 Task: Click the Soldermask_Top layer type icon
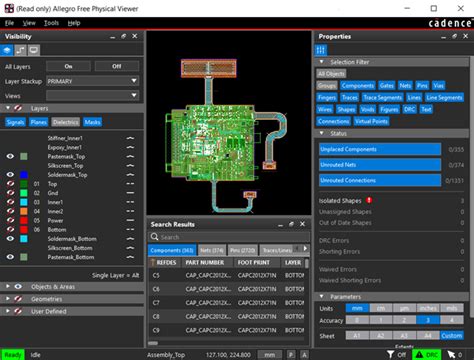click(x=130, y=175)
